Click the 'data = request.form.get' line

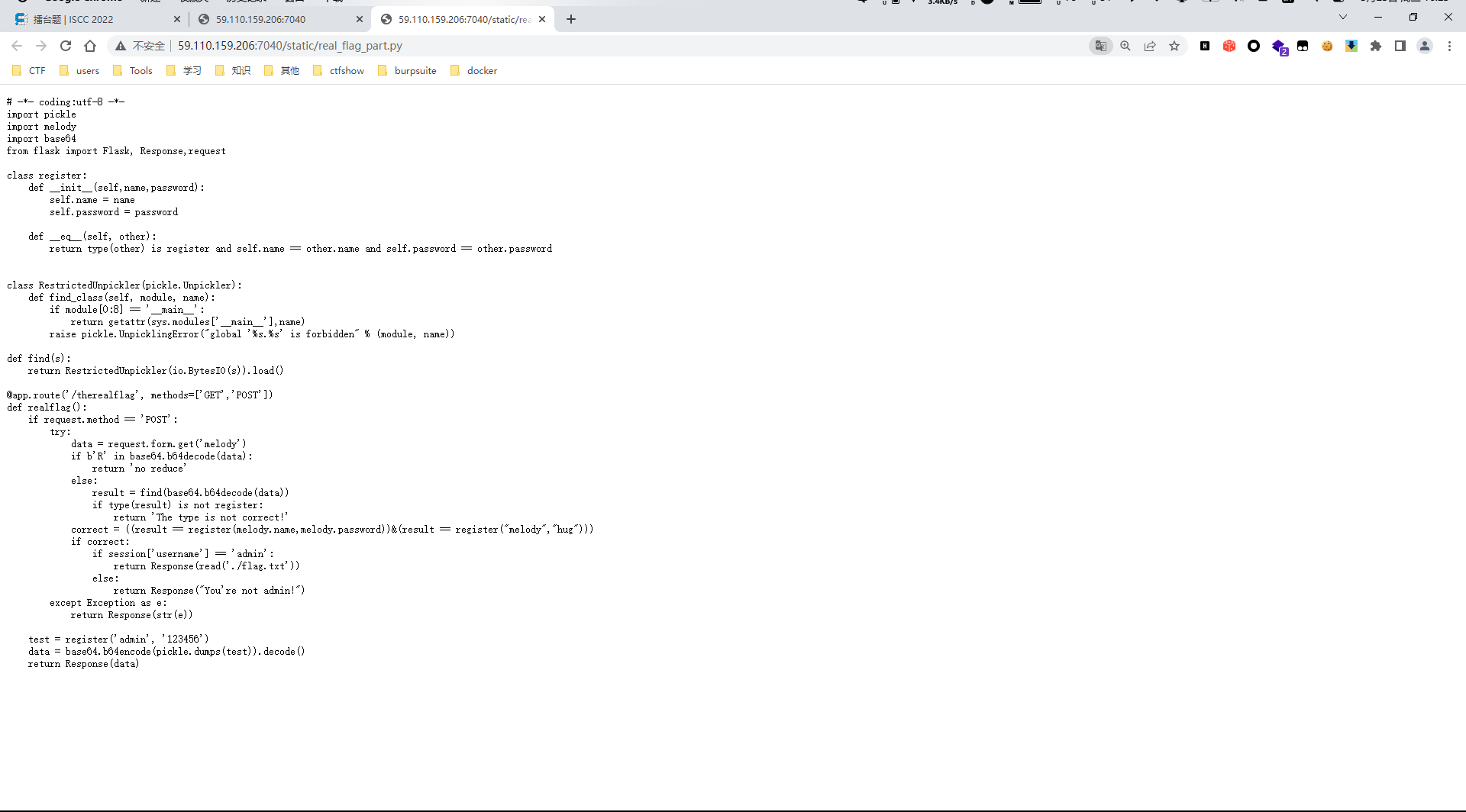(x=159, y=444)
